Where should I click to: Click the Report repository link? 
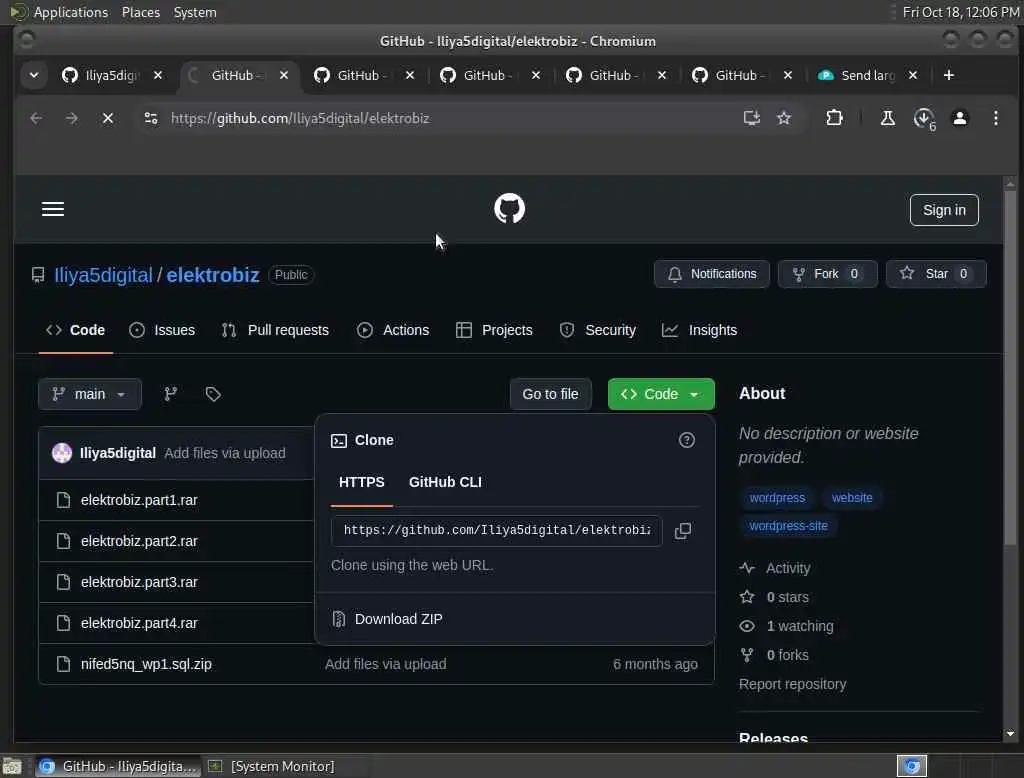tap(792, 684)
